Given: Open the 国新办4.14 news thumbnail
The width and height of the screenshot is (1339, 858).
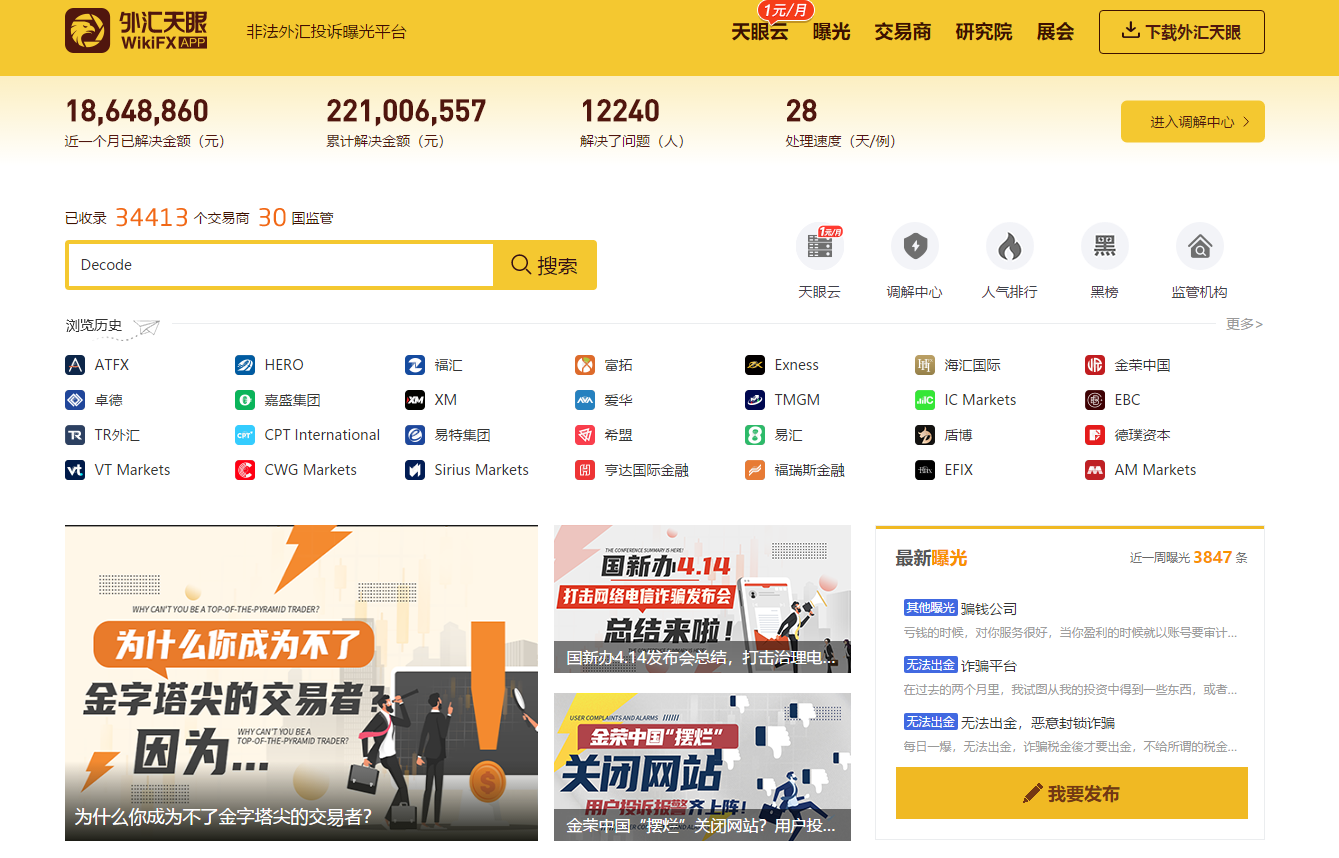Looking at the screenshot, I should pos(702,599).
